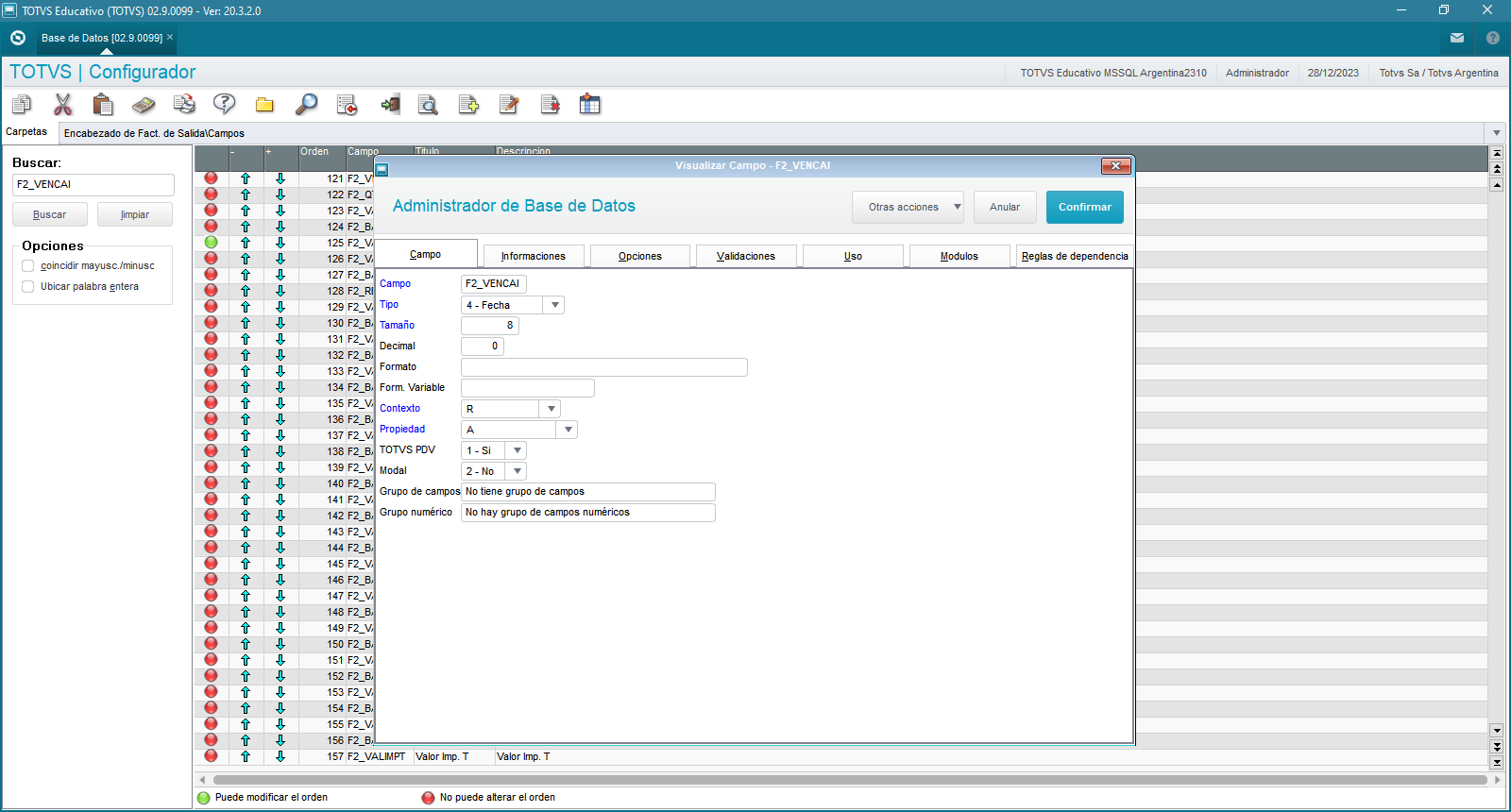Screen dimensions: 1511x812
Task: Click the move down arrow on row 157
Action: point(280,756)
